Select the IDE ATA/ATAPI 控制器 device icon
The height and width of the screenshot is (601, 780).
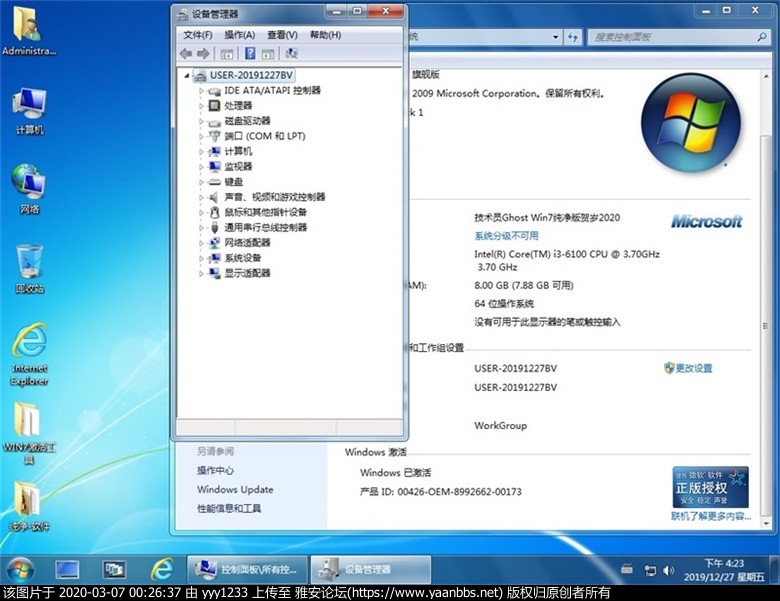(214, 91)
